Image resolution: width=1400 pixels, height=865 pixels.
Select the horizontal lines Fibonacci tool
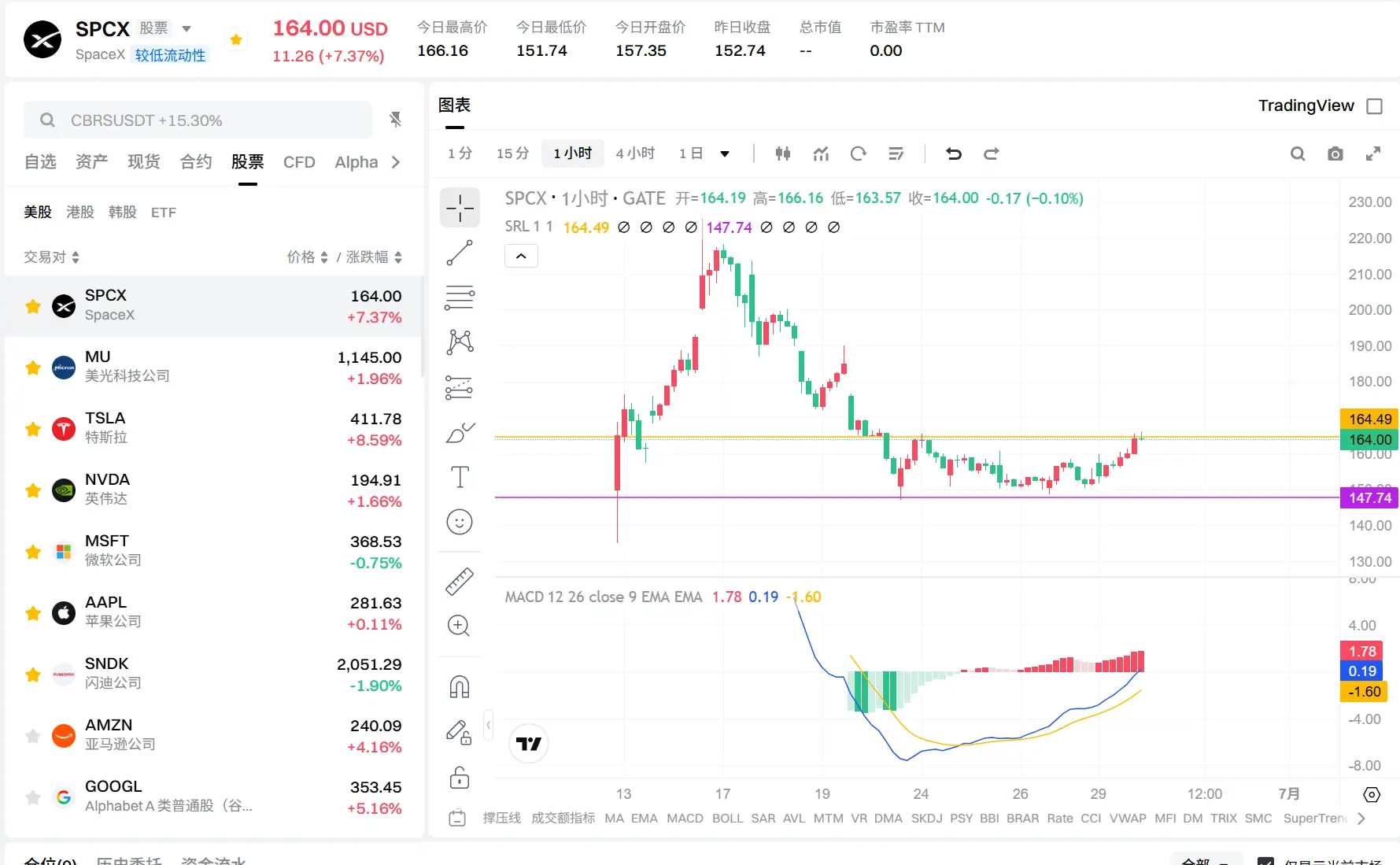460,298
